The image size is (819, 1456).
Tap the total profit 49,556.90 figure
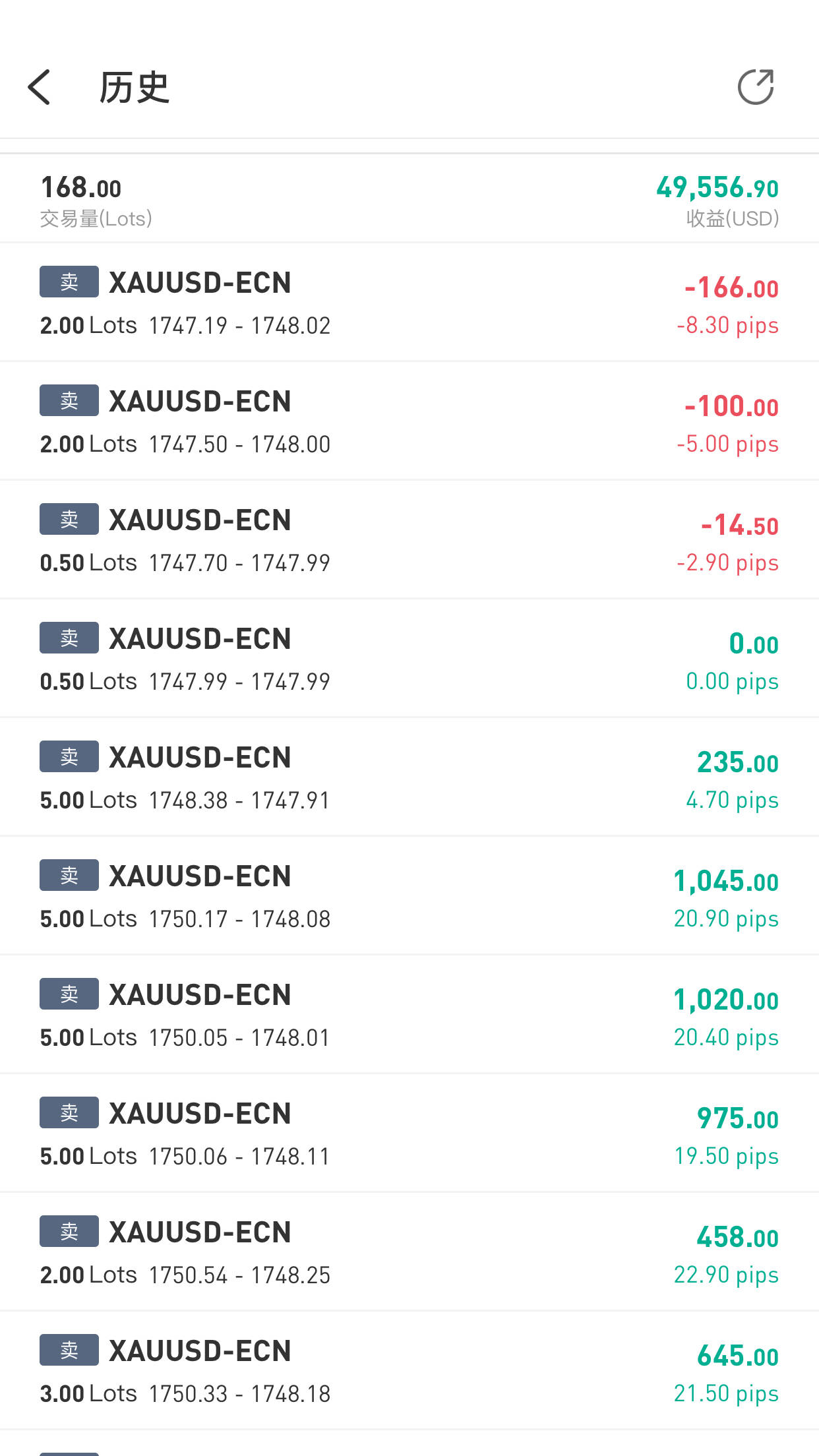[717, 188]
